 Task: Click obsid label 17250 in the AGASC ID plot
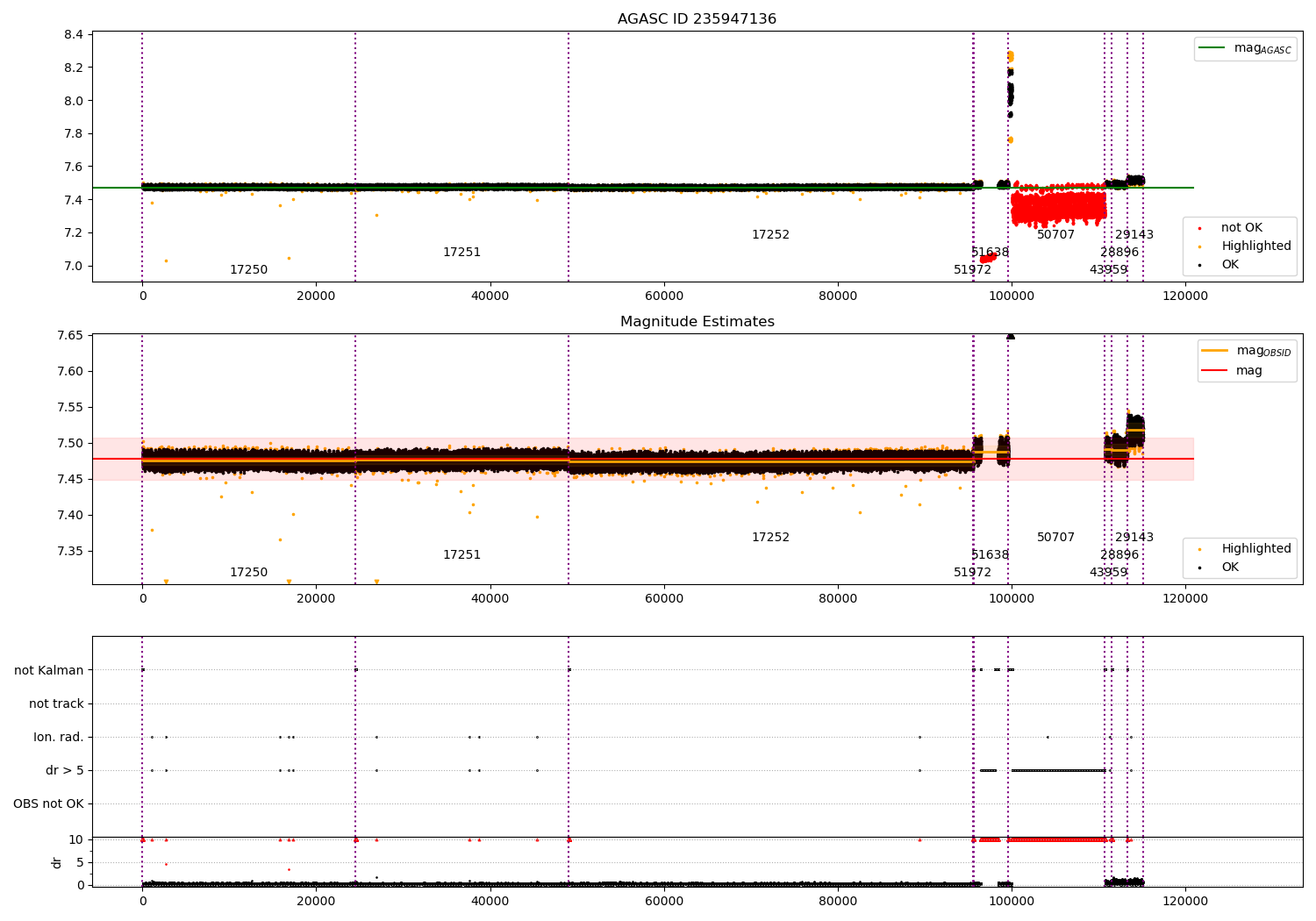[x=248, y=270]
